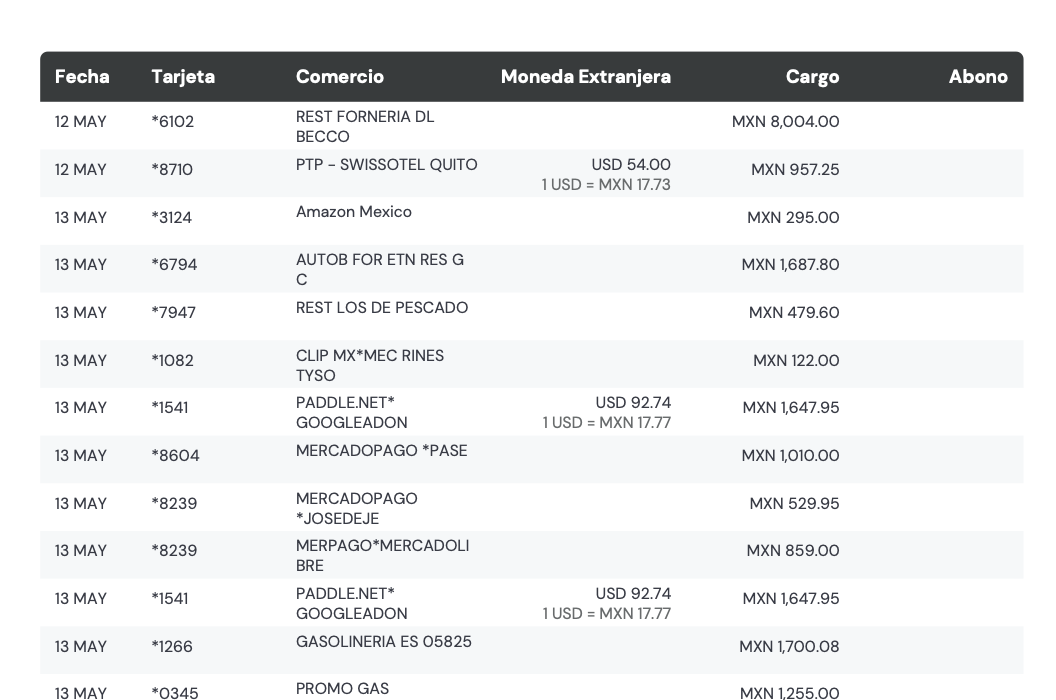Select the REST FORNERIA DL BECCO transaction
This screenshot has height=700, width=1056.
(531, 126)
